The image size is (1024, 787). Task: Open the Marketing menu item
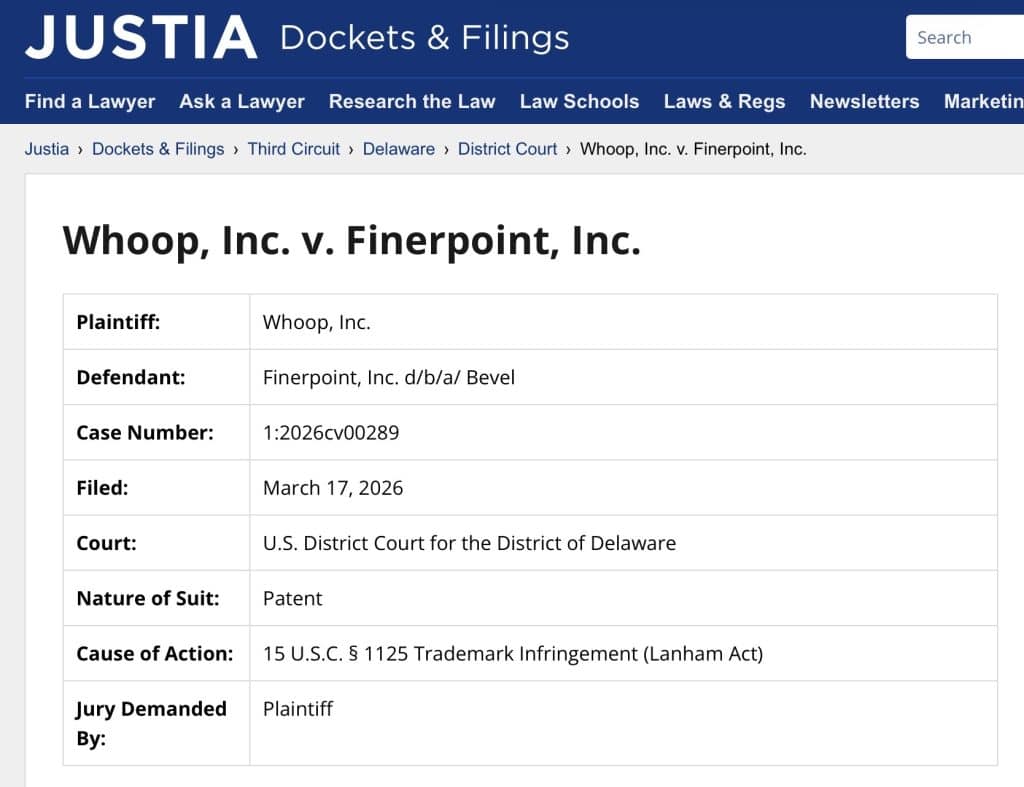click(x=984, y=101)
